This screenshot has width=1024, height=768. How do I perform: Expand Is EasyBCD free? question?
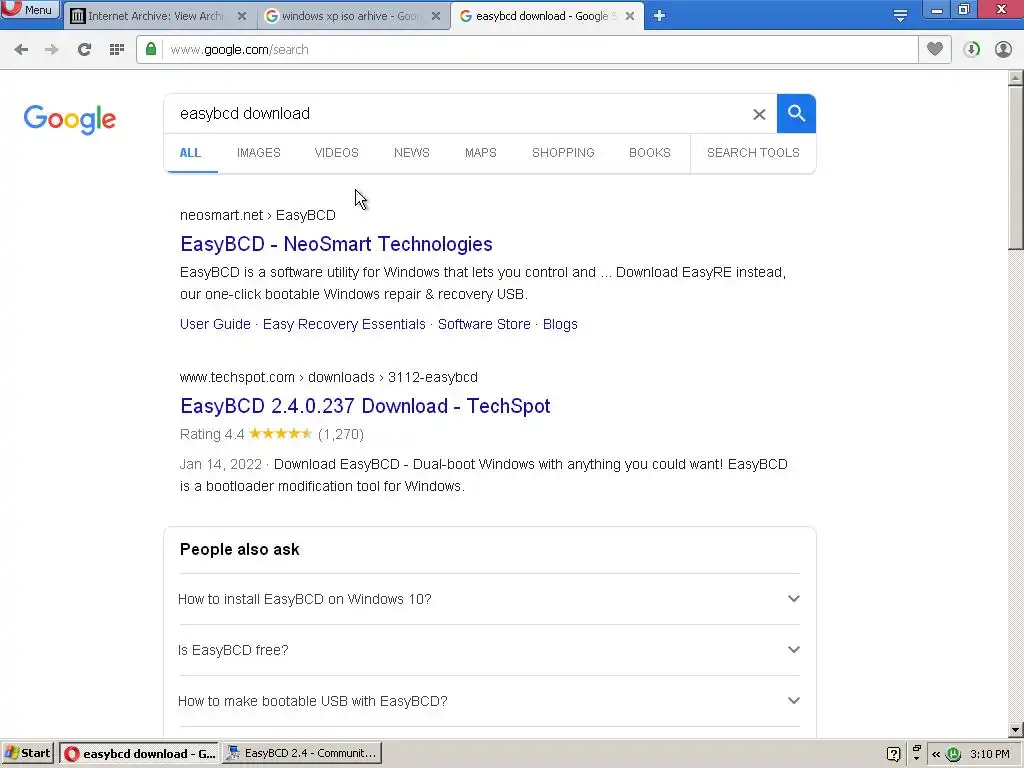pos(489,650)
